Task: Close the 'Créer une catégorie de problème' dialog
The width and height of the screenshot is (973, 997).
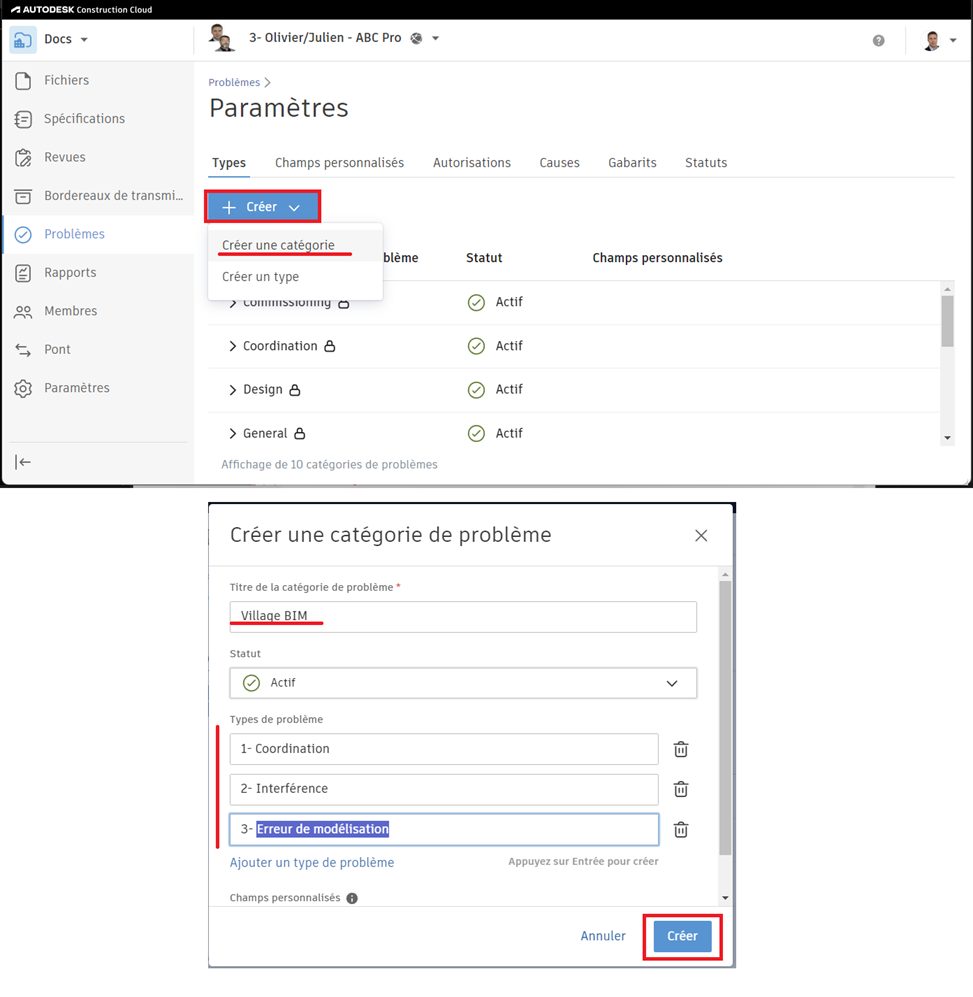Action: pos(701,536)
